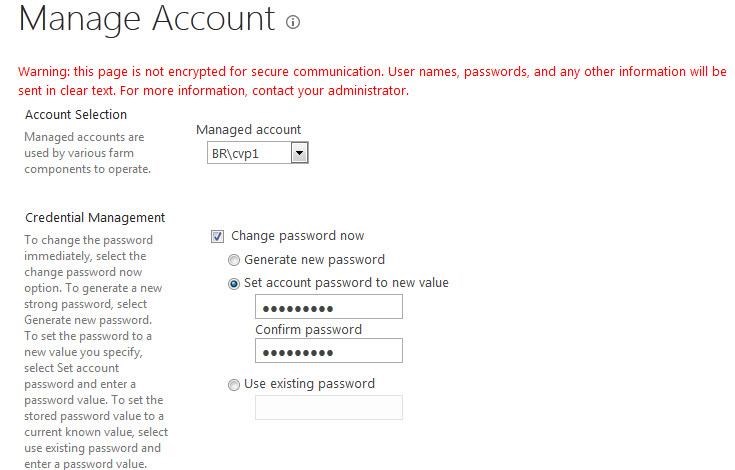Choose Set account password to new value radio

pyautogui.click(x=233, y=283)
